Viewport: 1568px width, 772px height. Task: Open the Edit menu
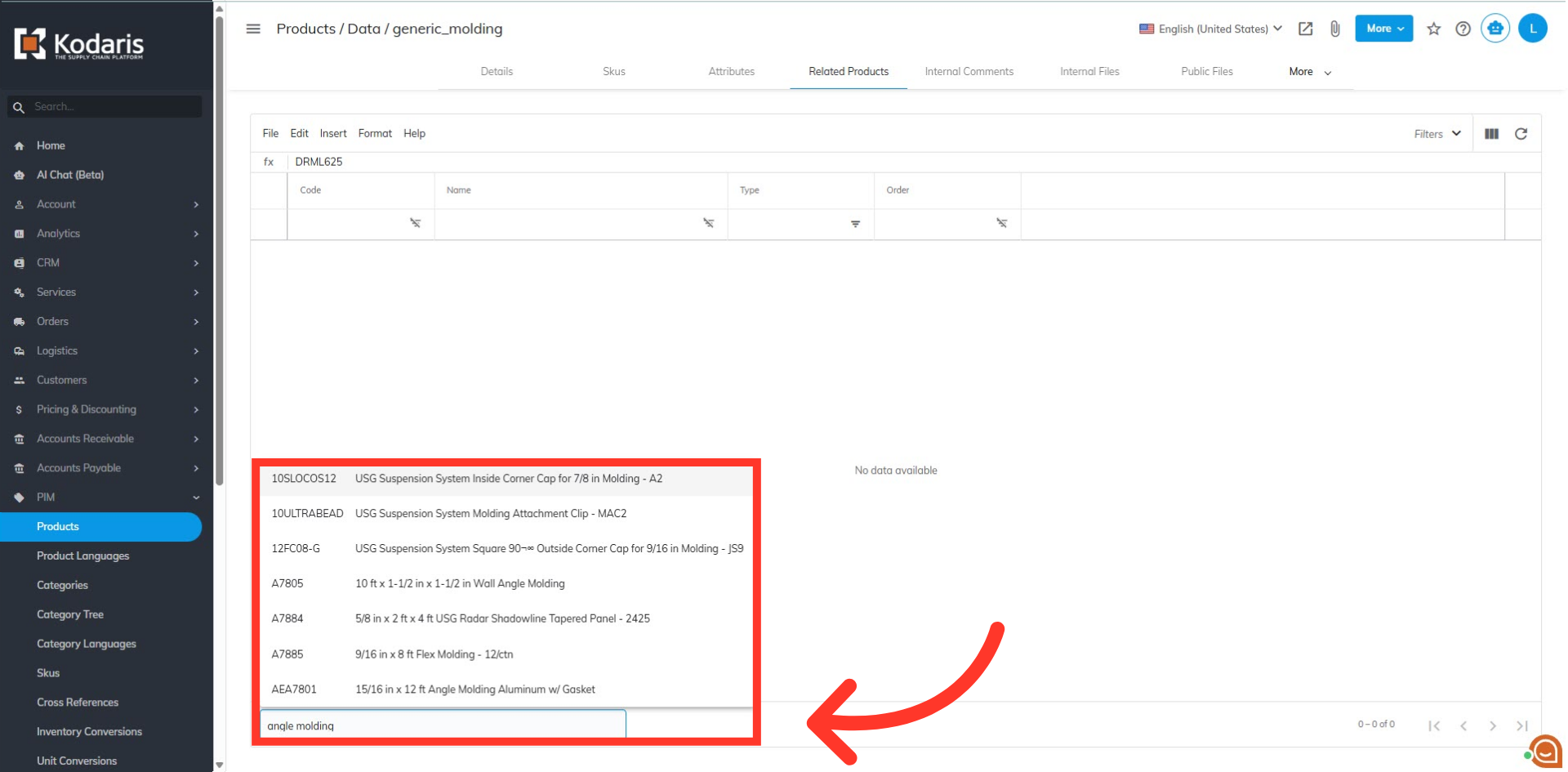click(x=299, y=133)
